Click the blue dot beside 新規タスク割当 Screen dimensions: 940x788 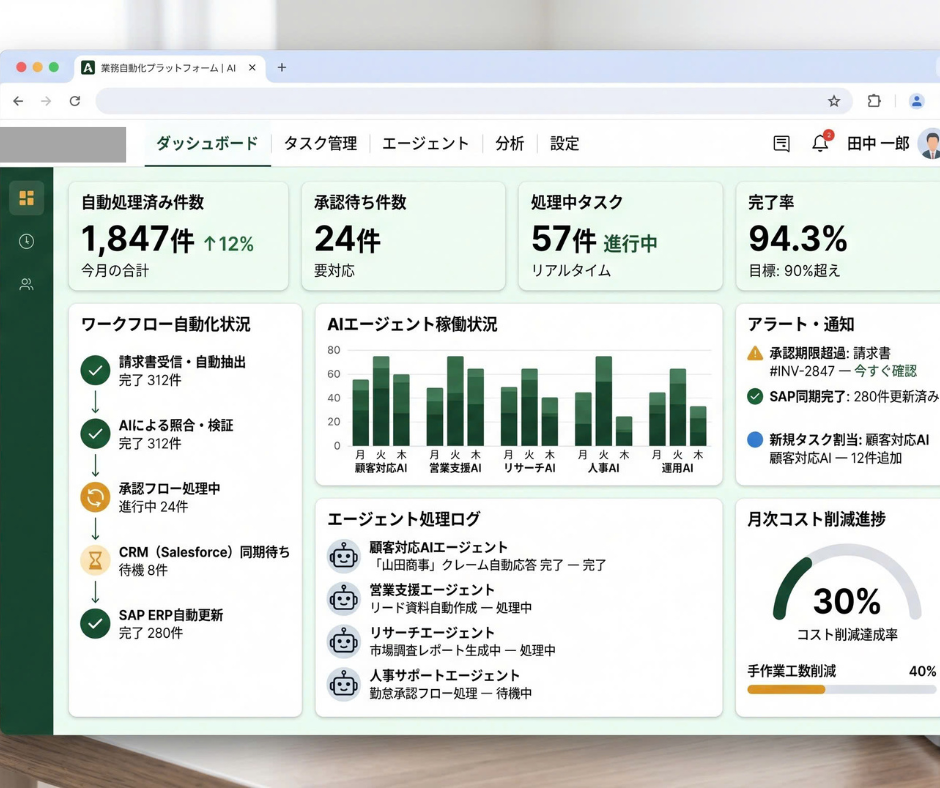[755, 440]
